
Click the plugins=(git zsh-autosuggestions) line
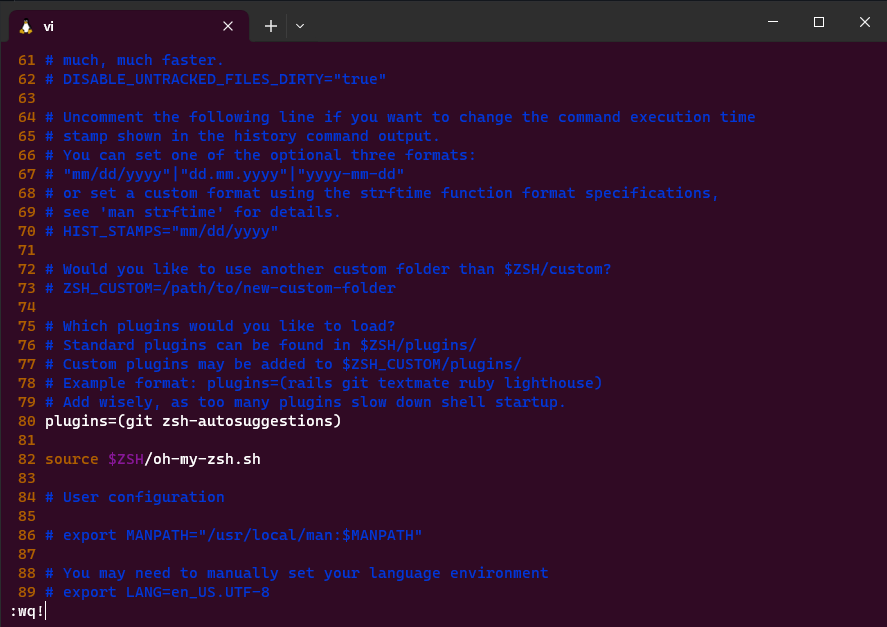pyautogui.click(x=193, y=422)
